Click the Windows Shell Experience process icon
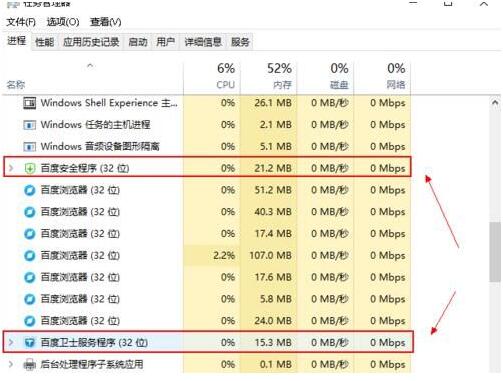Viewport: 503px width, 381px height. click(29, 103)
